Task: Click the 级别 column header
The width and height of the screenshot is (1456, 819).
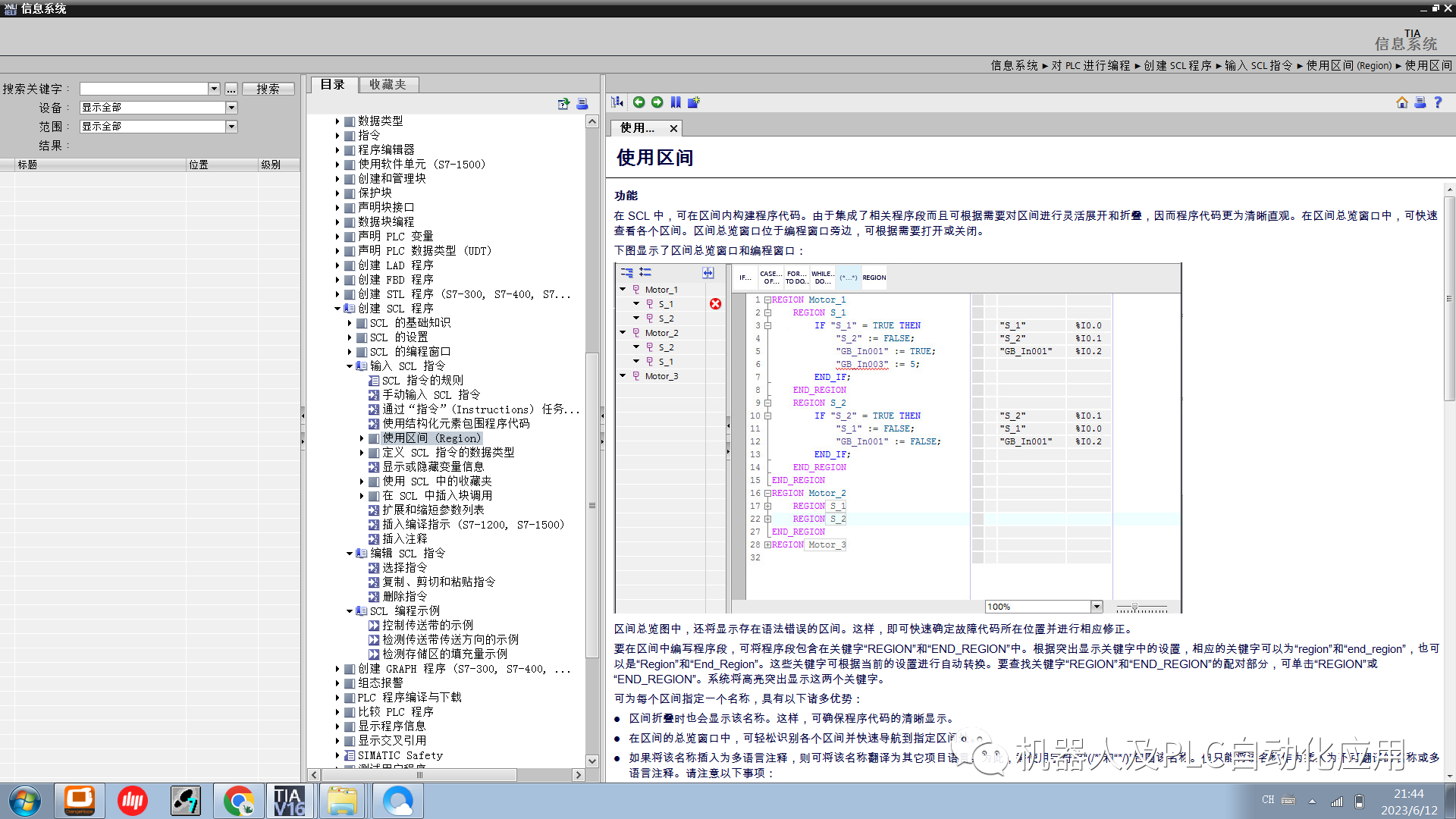Action: click(x=279, y=165)
